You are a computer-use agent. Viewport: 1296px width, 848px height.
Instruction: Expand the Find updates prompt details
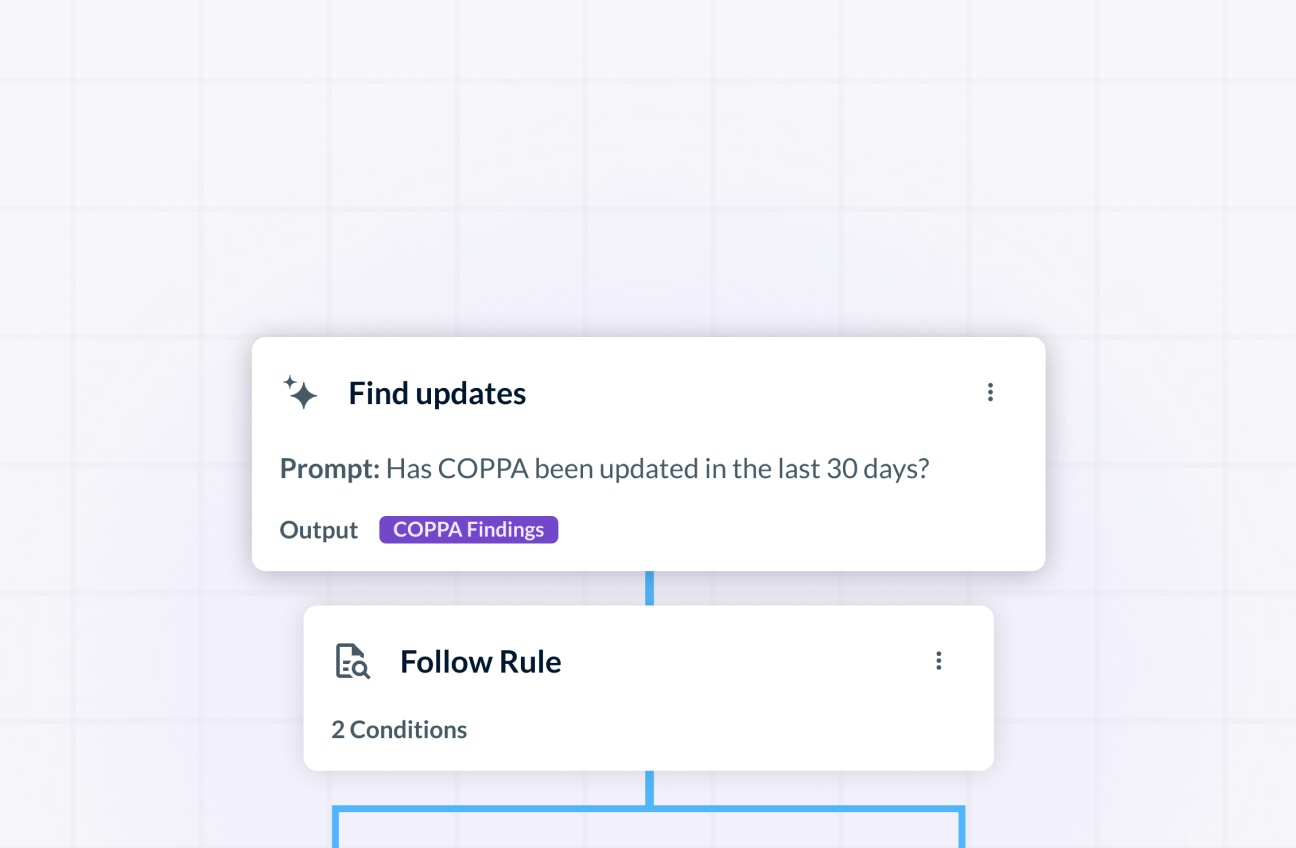coord(648,454)
